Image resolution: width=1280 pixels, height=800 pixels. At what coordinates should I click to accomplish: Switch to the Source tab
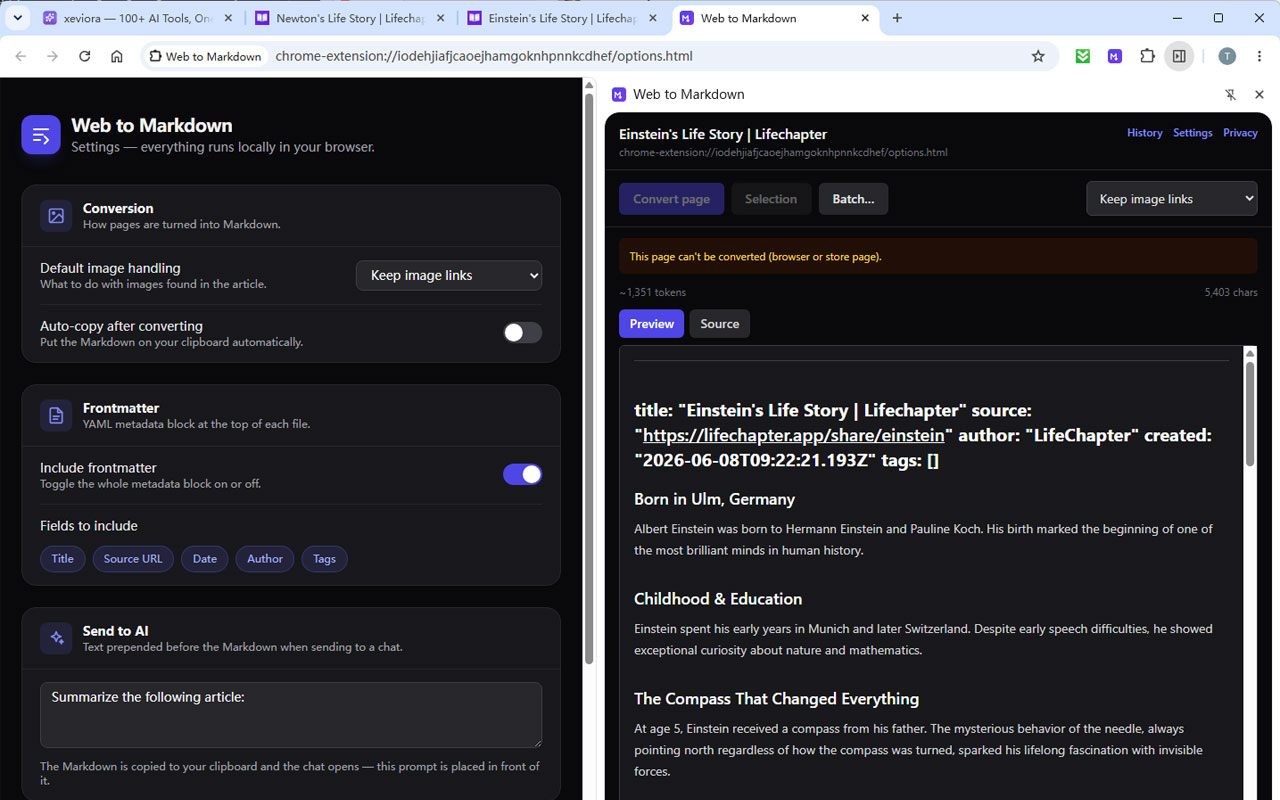[x=720, y=324]
